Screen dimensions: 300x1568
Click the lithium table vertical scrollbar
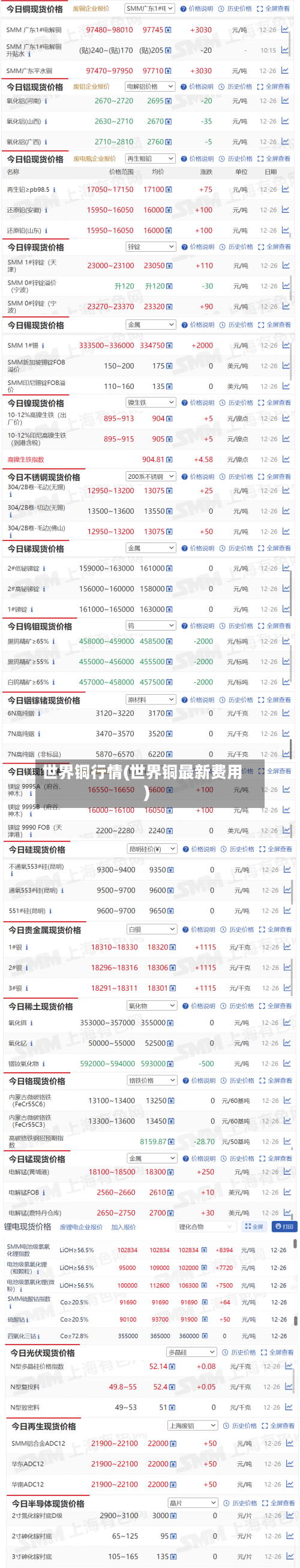pyautogui.click(x=296, y=1244)
